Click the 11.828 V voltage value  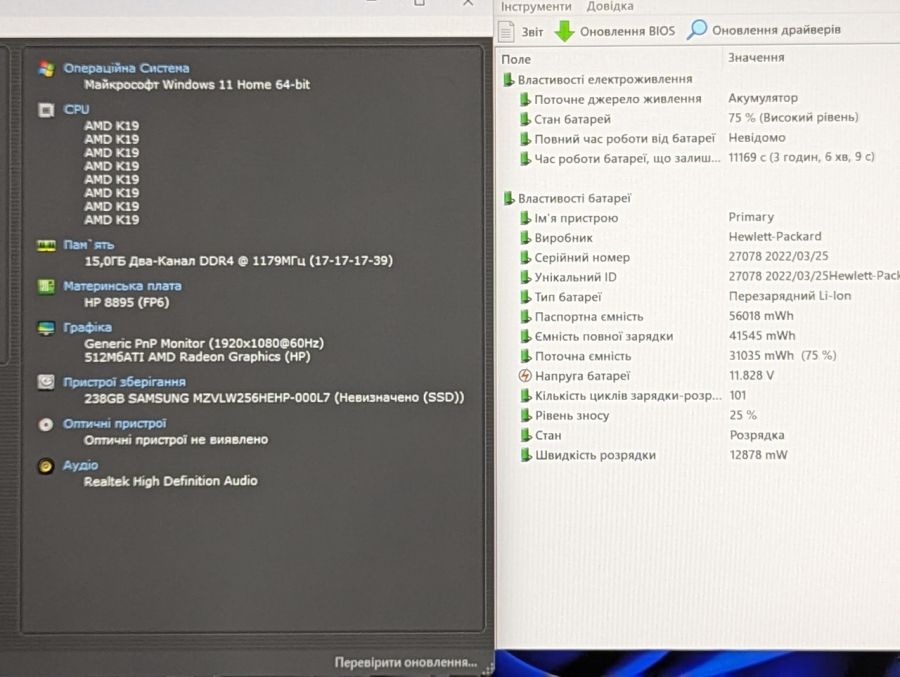[751, 376]
